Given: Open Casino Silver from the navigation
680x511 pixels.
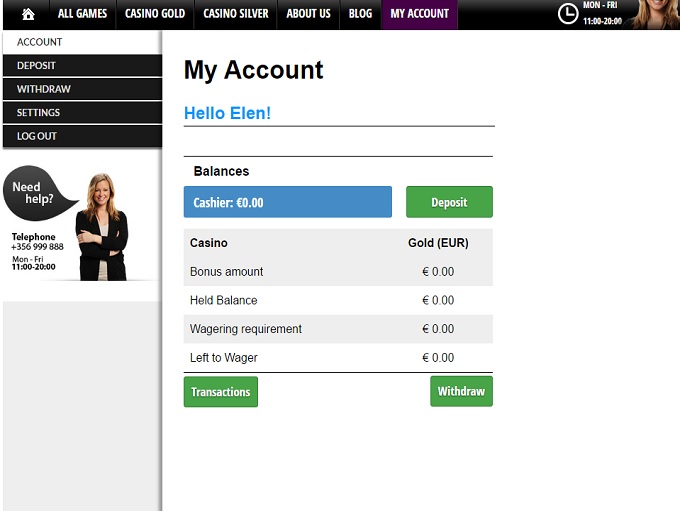Looking at the screenshot, I should (236, 14).
